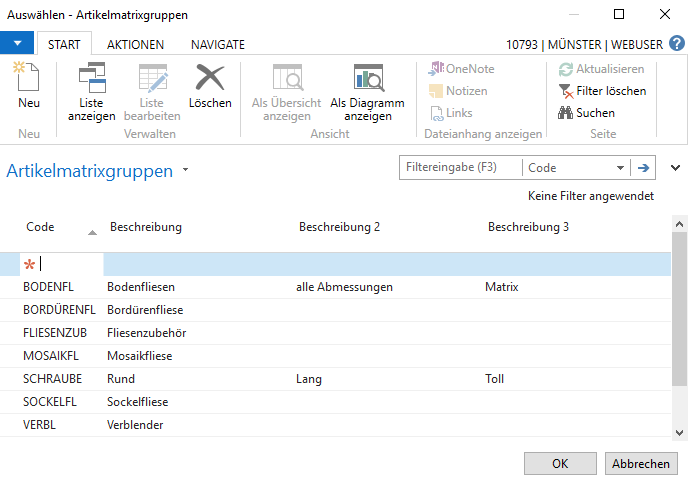Switch to the NAVIGATE tab
The height and width of the screenshot is (482, 688).
(217, 45)
